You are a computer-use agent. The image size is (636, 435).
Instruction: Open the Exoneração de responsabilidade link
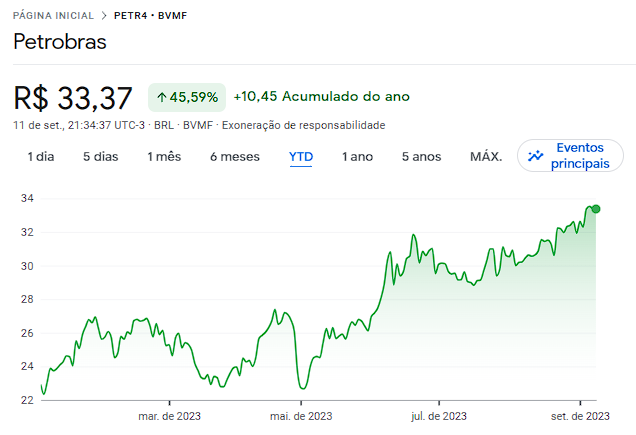pos(303,125)
